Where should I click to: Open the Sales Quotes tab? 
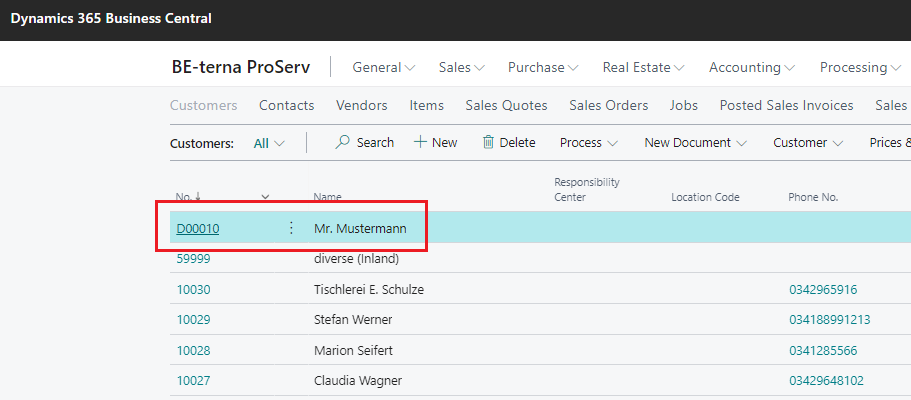[506, 105]
